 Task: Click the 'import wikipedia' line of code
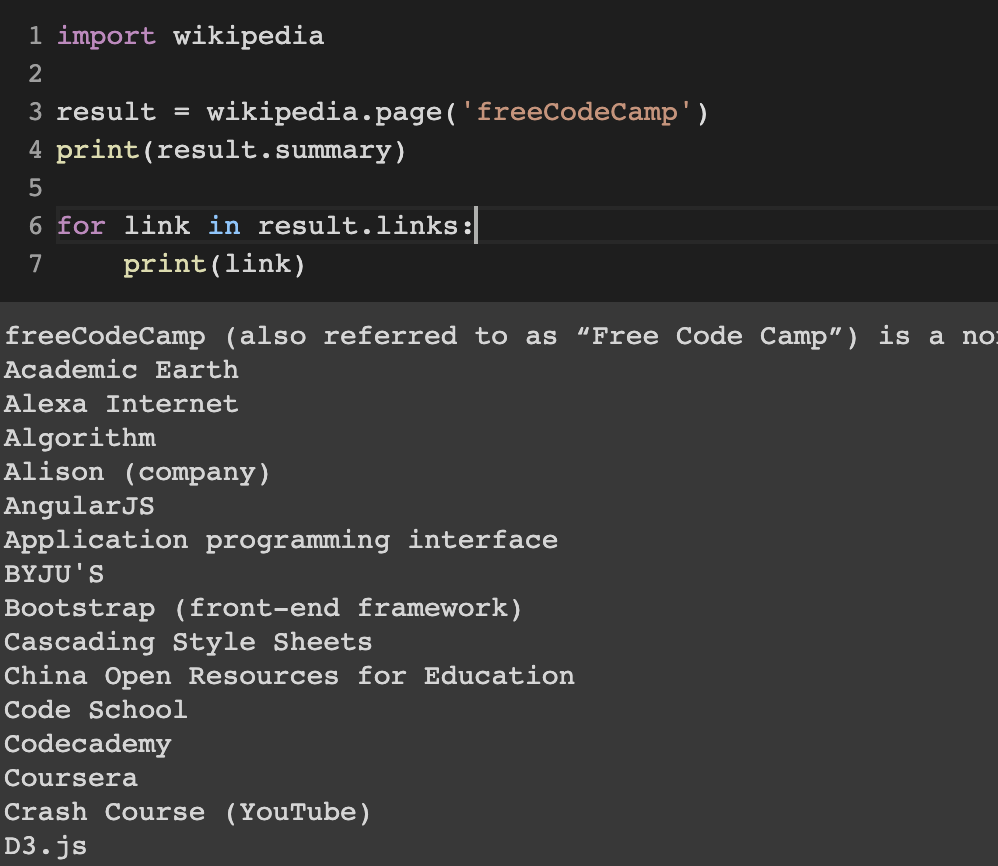coord(190,36)
